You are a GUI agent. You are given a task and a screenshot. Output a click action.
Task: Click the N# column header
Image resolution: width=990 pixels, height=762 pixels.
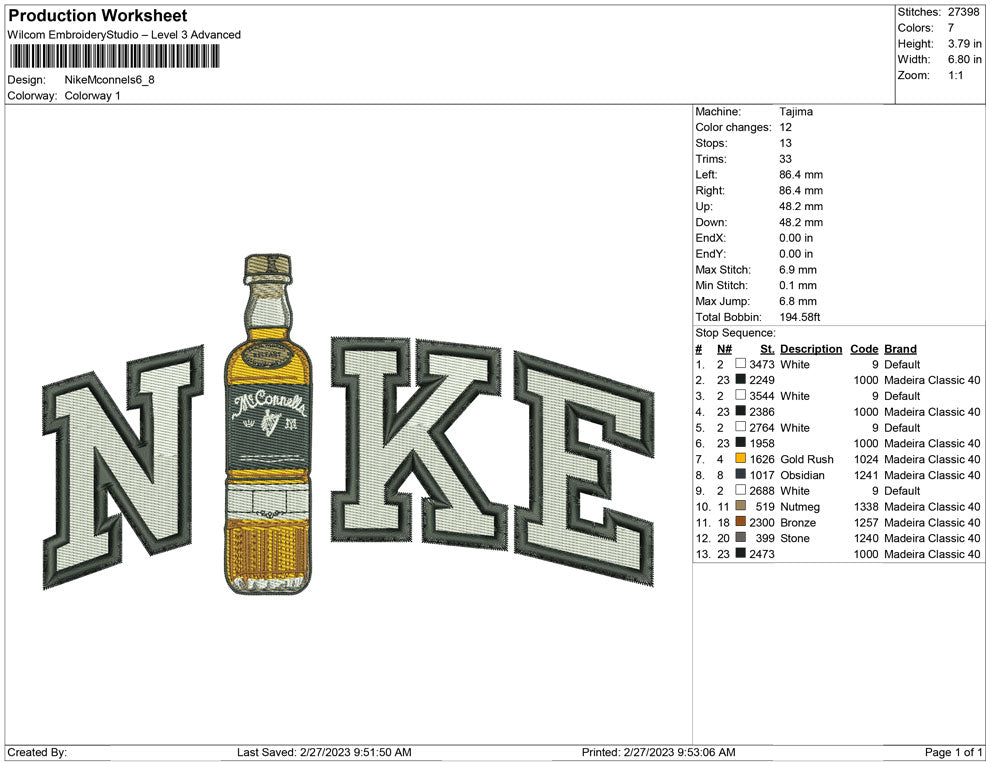click(x=724, y=348)
